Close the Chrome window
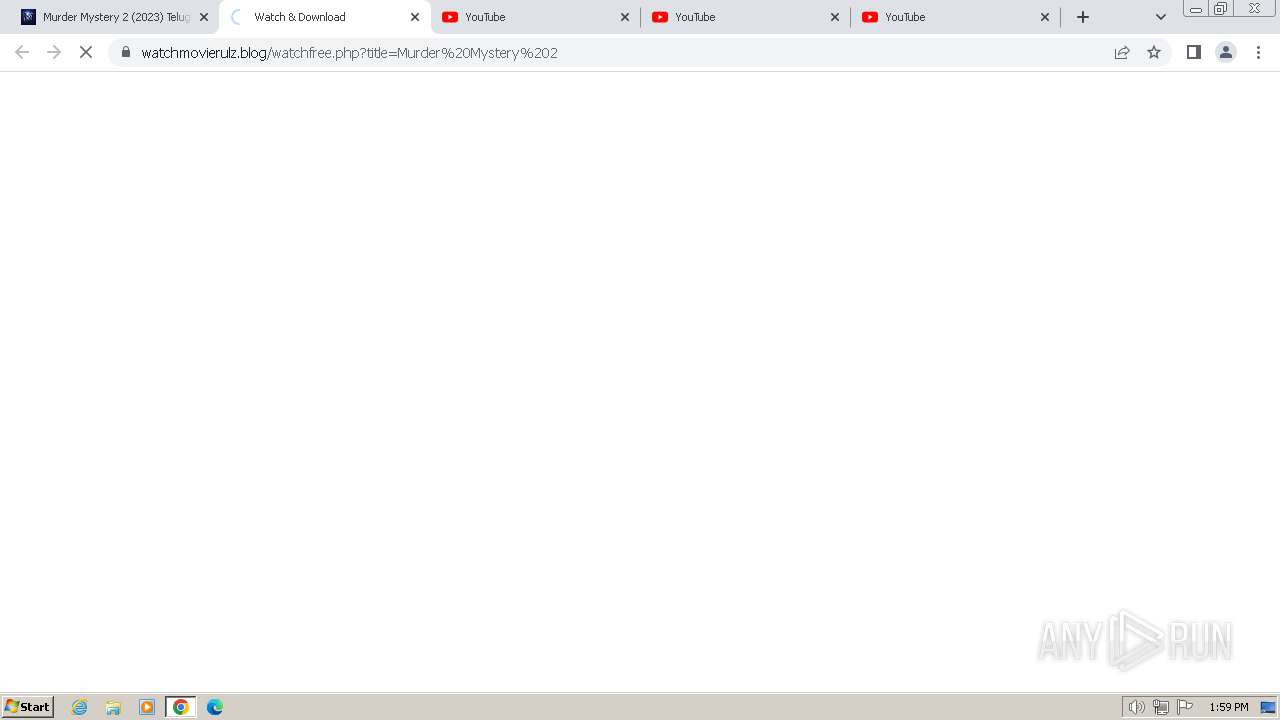This screenshot has width=1280, height=720. tap(1254, 9)
